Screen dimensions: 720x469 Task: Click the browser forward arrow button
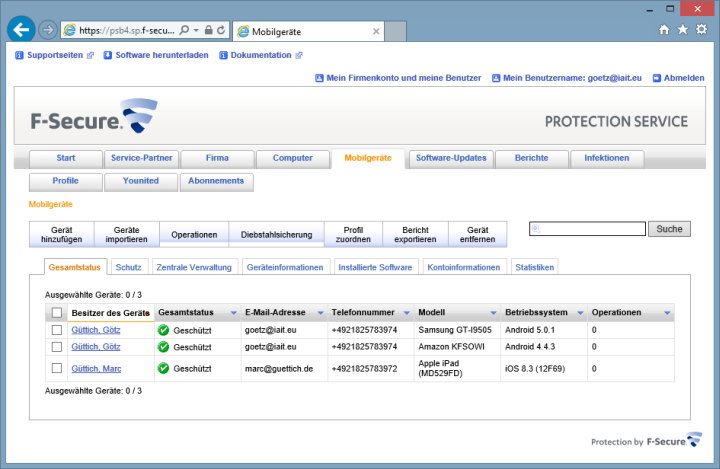pos(47,30)
